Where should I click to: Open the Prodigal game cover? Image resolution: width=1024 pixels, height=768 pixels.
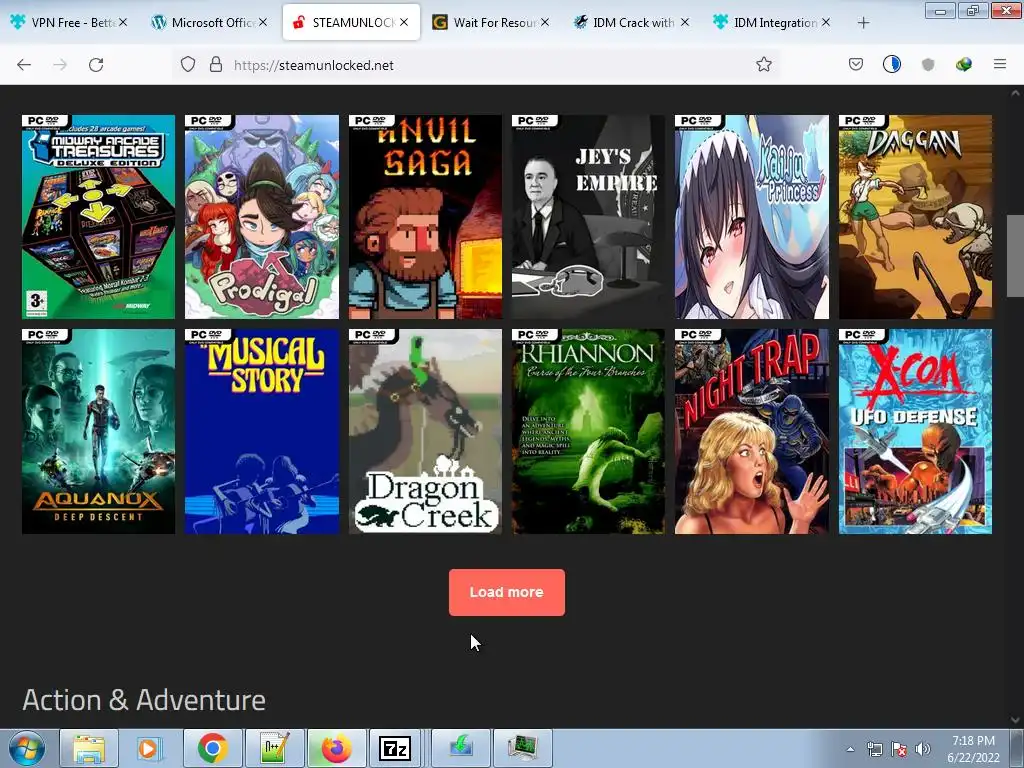262,217
